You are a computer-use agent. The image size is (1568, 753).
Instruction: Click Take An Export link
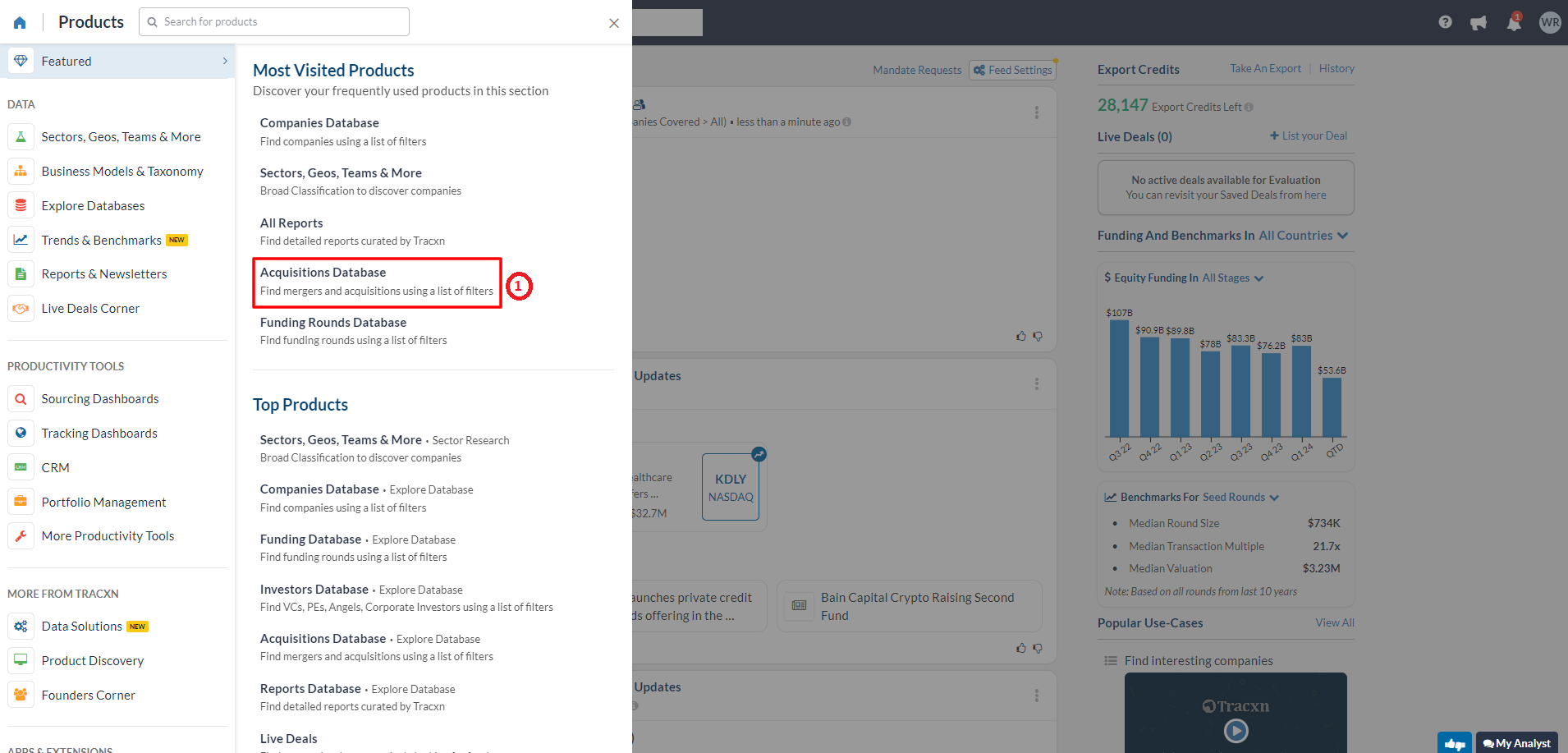[1265, 69]
